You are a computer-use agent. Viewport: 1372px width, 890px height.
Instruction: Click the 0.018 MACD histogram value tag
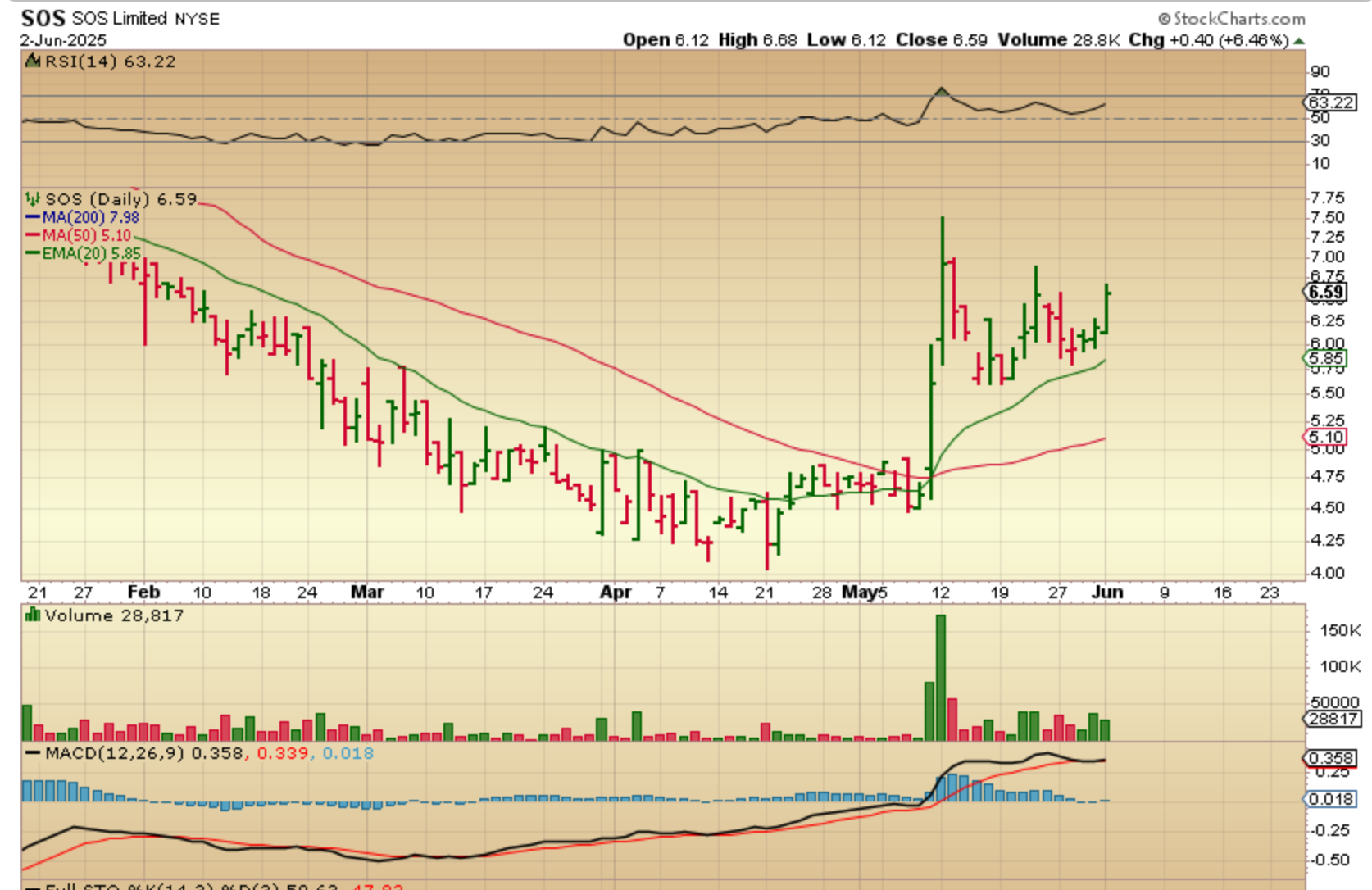pos(1329,799)
